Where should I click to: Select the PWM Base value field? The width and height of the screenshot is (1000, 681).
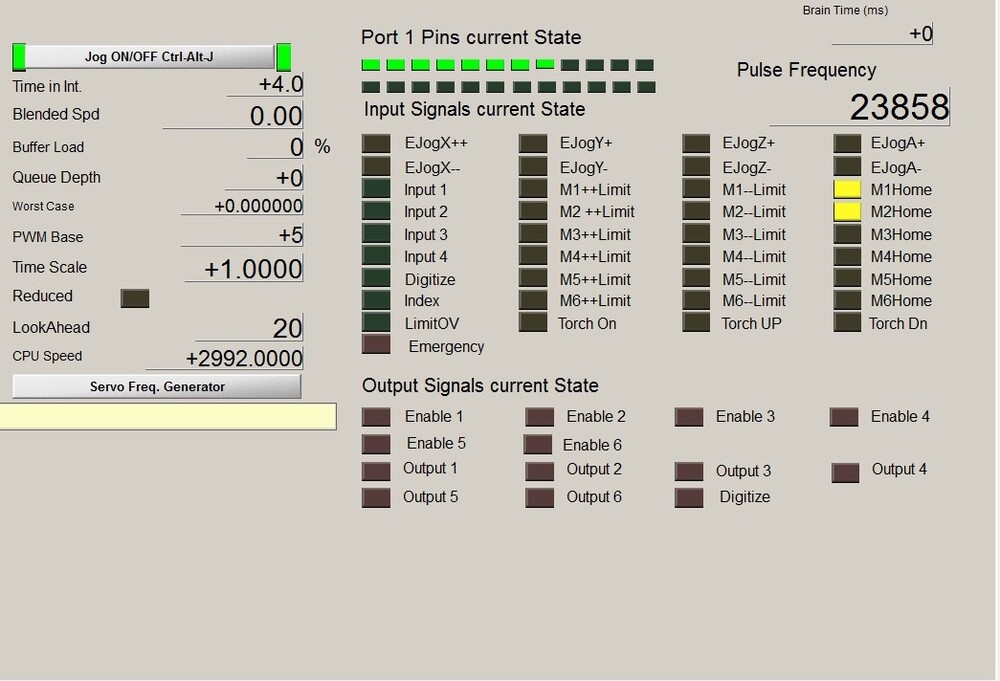pyautogui.click(x=265, y=236)
